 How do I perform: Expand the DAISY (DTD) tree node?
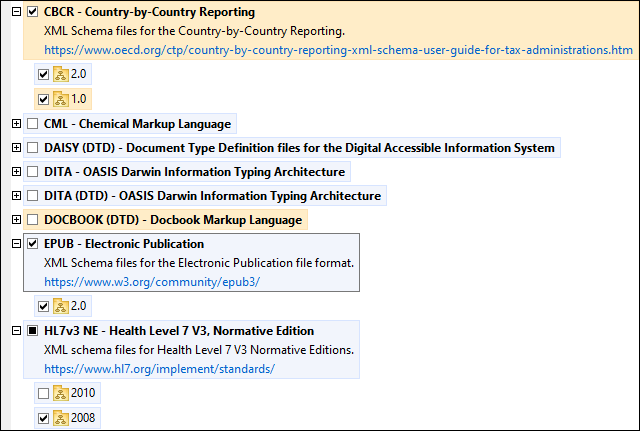click(16, 148)
